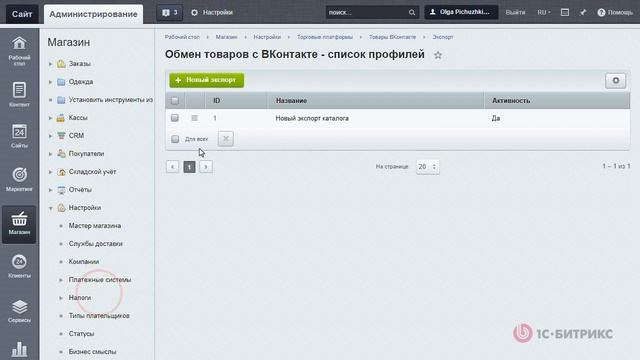
Task: Open Товары ВКонтакте breadcrumb link
Action: click(x=393, y=37)
